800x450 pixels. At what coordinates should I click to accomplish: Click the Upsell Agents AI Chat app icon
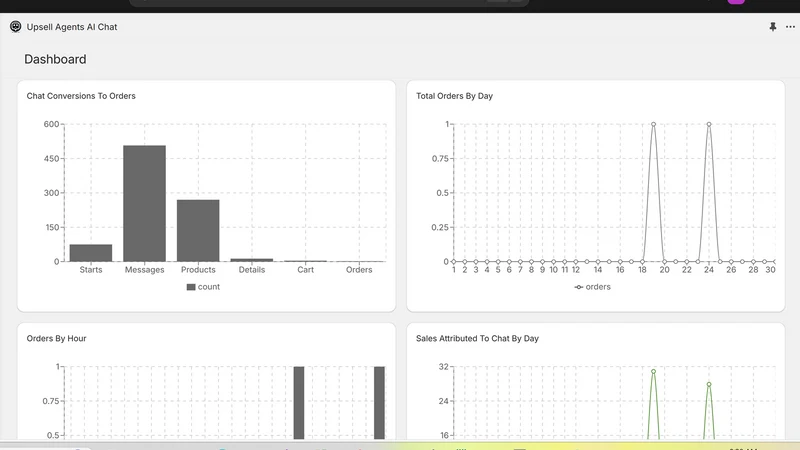pyautogui.click(x=15, y=27)
